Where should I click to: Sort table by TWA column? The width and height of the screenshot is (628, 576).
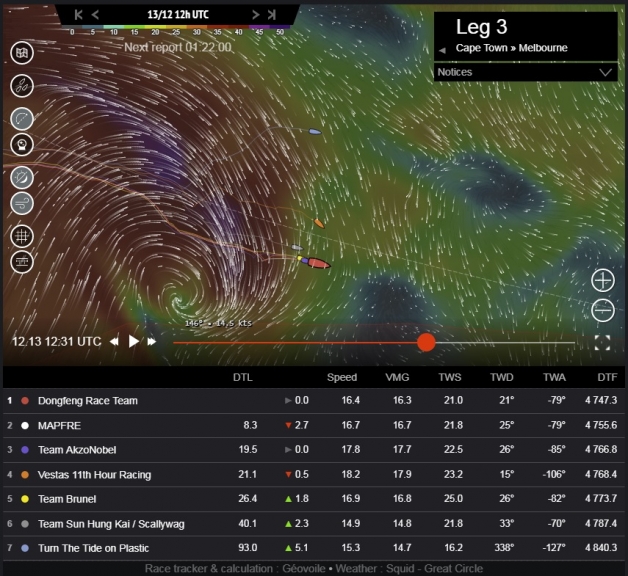point(554,377)
